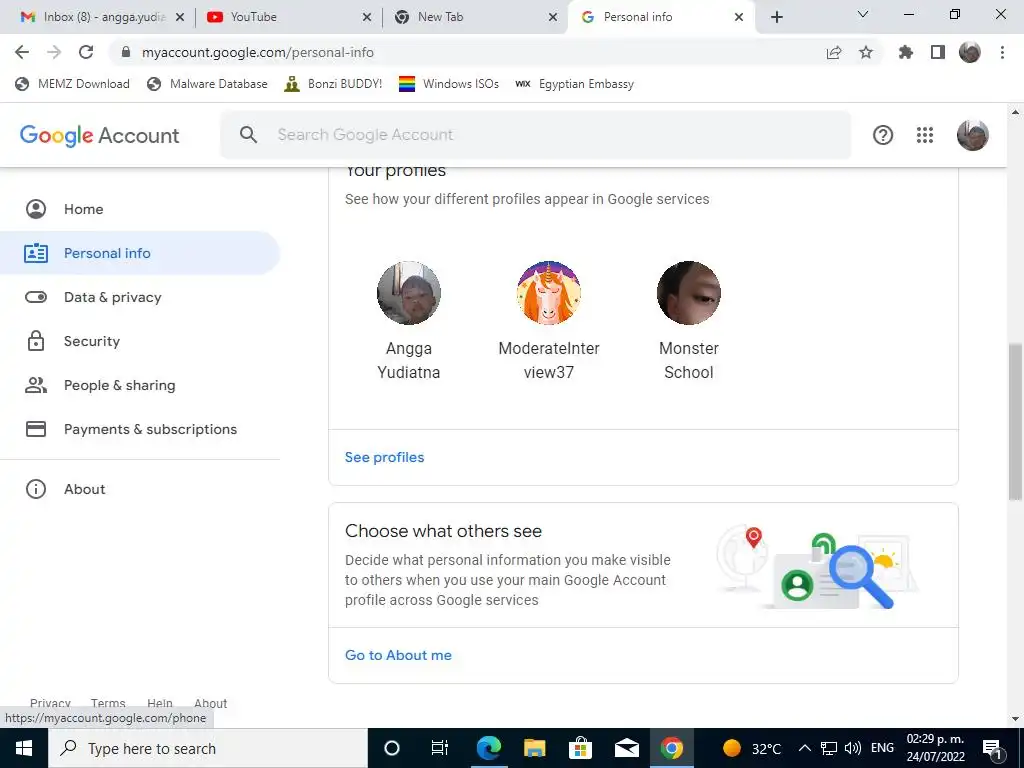
Task: Open Microsoft Store from taskbar
Action: tap(580, 748)
